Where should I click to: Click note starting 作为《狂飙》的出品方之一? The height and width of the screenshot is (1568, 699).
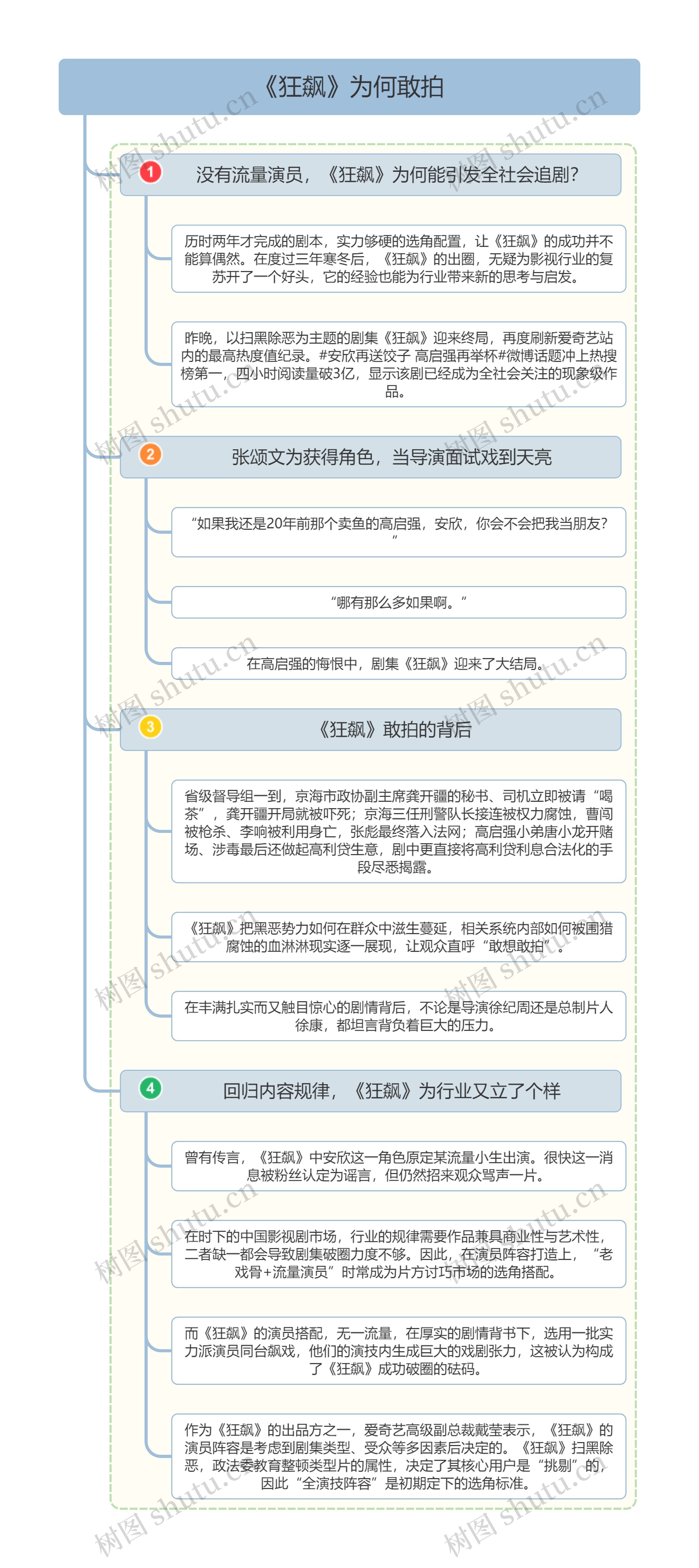click(x=399, y=1456)
